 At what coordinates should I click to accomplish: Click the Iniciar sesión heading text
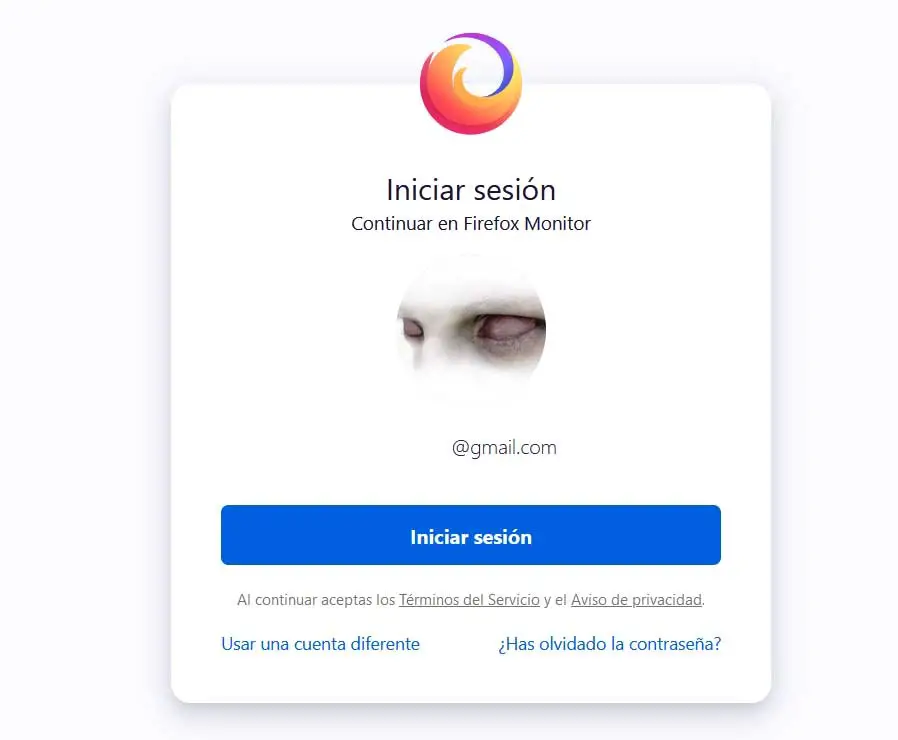pyautogui.click(x=471, y=190)
